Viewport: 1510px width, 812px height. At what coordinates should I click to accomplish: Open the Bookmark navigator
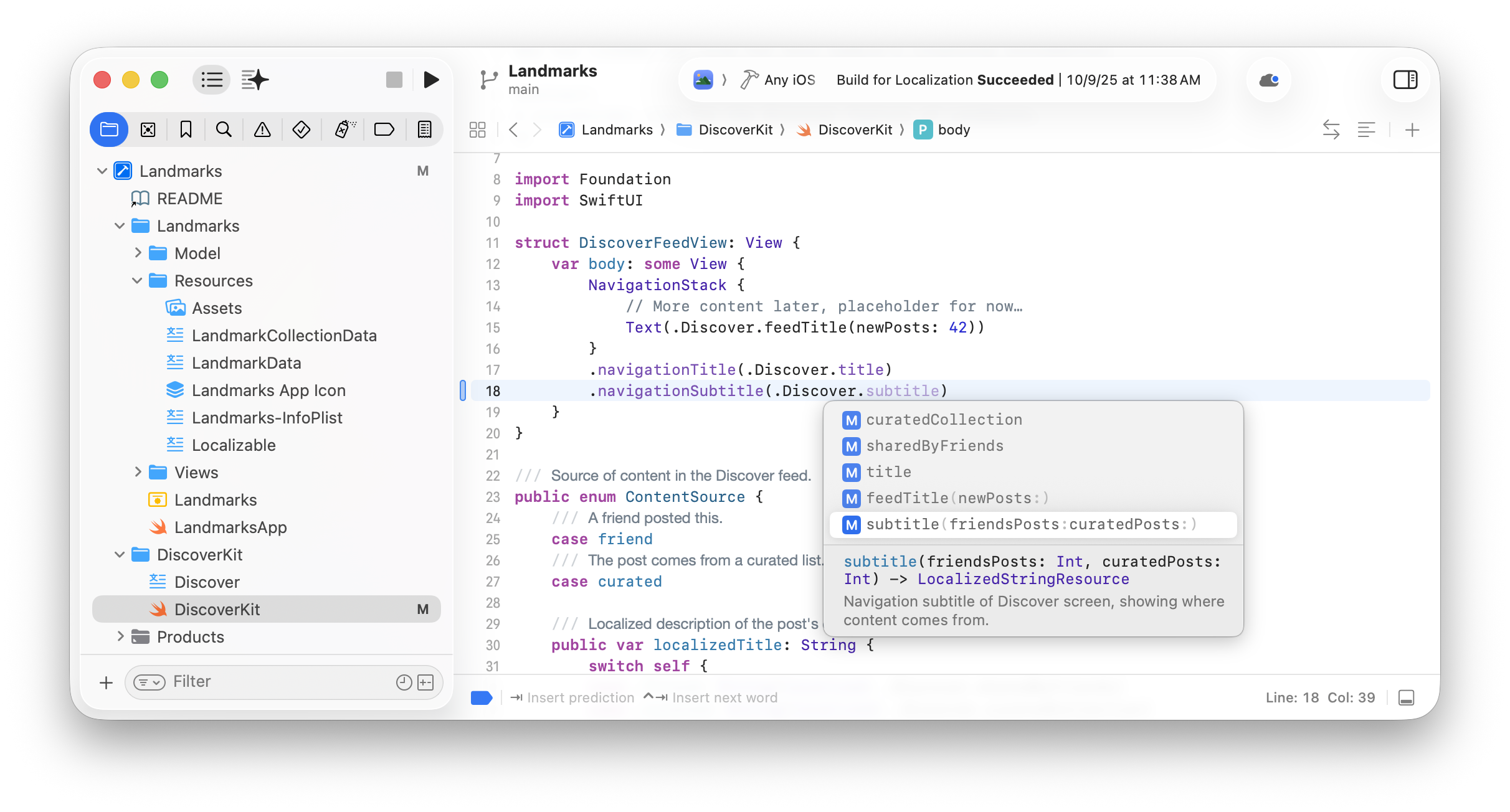pos(186,130)
